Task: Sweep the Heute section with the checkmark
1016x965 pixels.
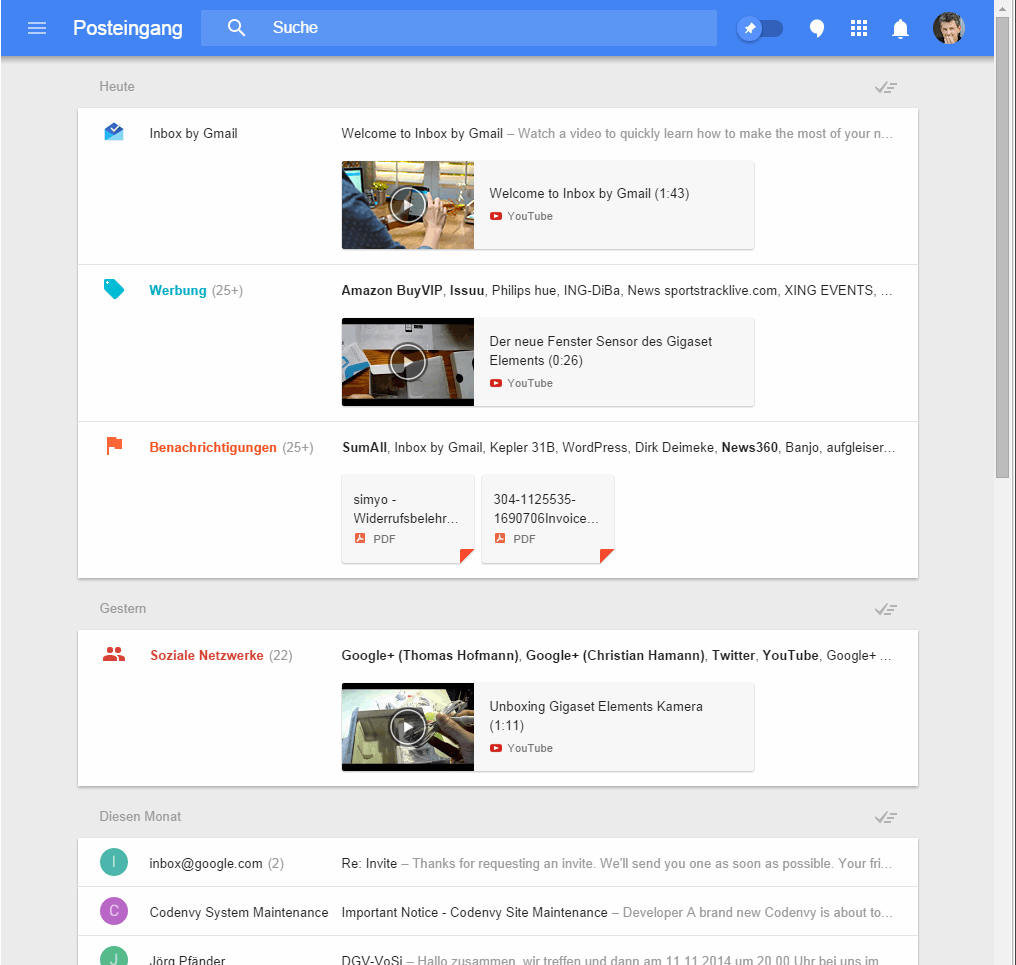Action: (885, 87)
